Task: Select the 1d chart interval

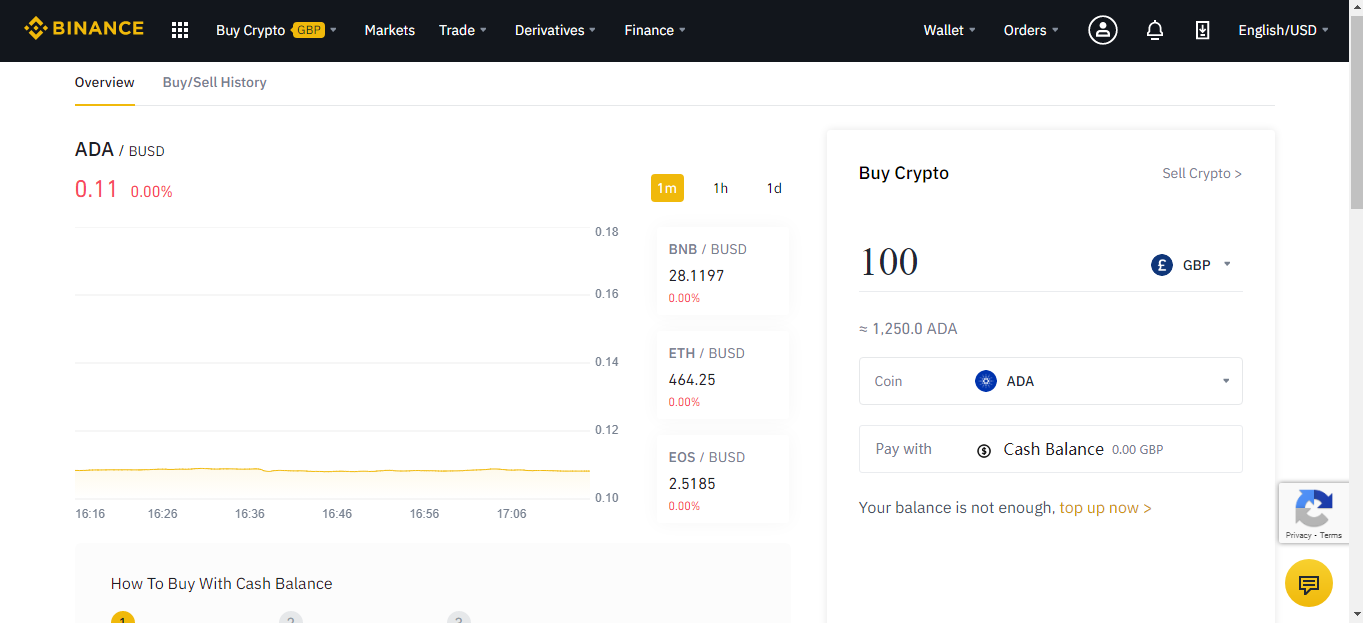Action: tap(774, 188)
